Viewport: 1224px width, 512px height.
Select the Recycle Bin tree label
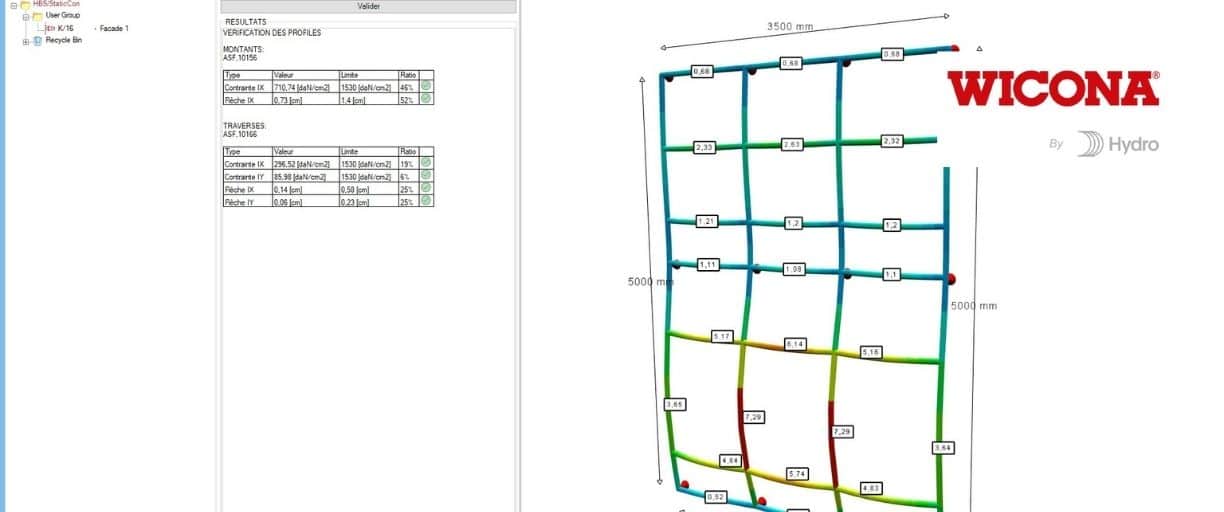(64, 41)
